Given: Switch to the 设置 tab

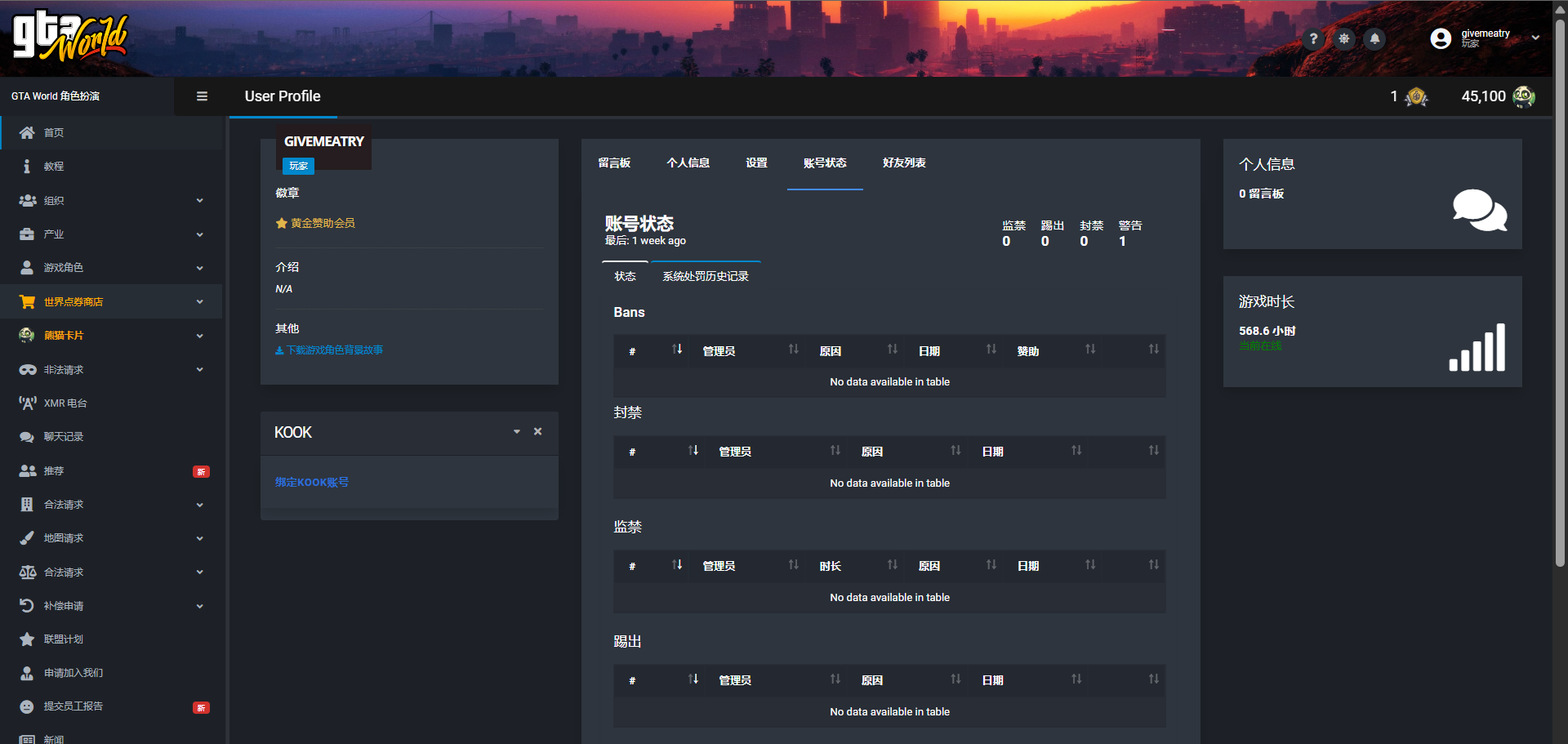Looking at the screenshot, I should [x=756, y=163].
